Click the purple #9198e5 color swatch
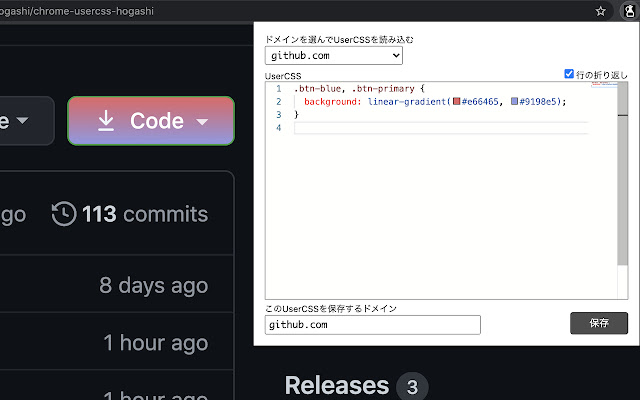 pyautogui.click(x=515, y=102)
